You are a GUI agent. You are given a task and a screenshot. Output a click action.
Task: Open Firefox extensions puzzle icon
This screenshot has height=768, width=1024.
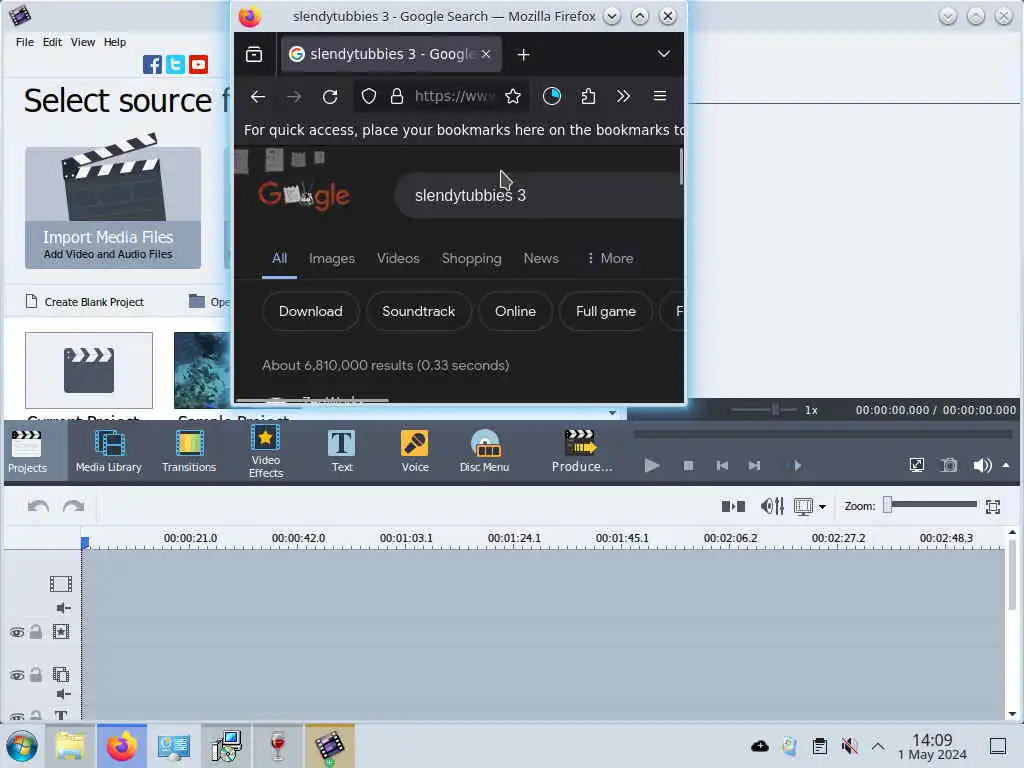pos(588,97)
